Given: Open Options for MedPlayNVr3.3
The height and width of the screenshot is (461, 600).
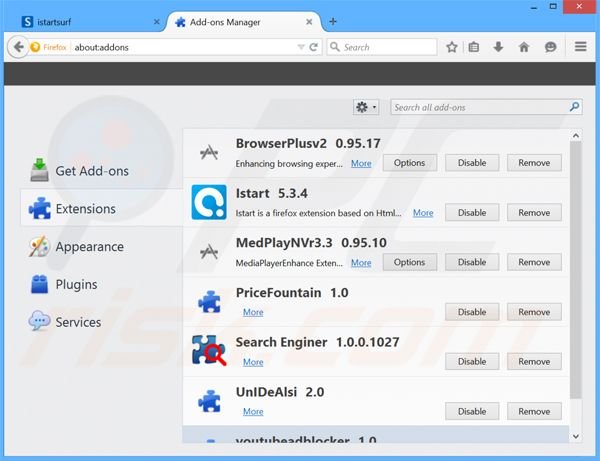Looking at the screenshot, I should pyautogui.click(x=409, y=262).
